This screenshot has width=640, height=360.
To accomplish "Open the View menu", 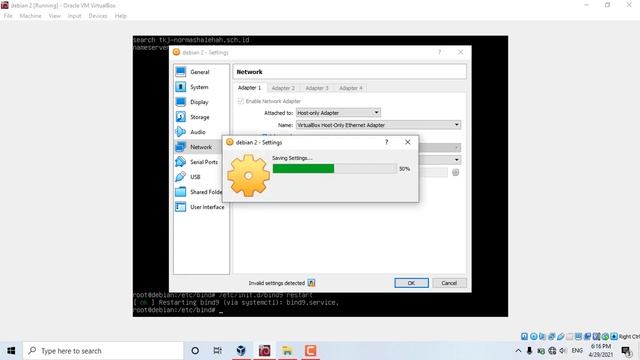I will click(x=54, y=16).
